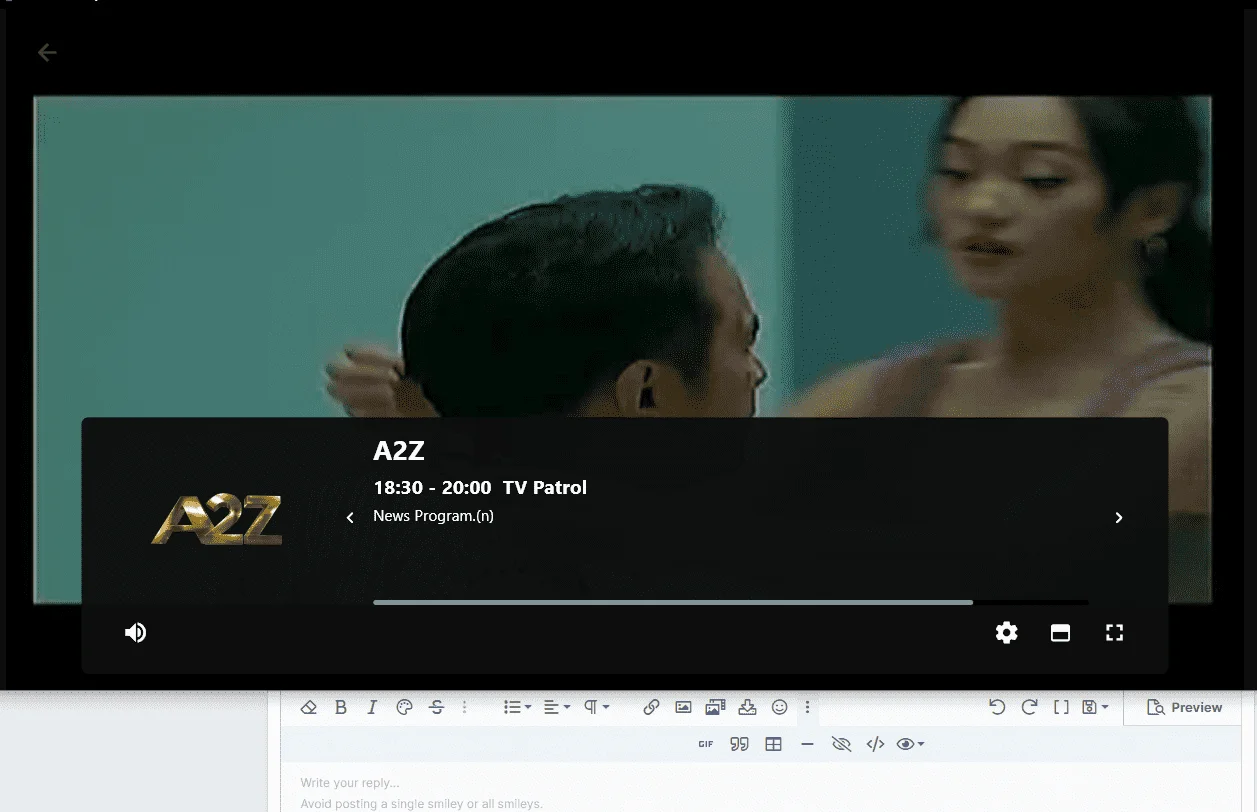
Task: Insert a quote block
Action: click(x=739, y=744)
